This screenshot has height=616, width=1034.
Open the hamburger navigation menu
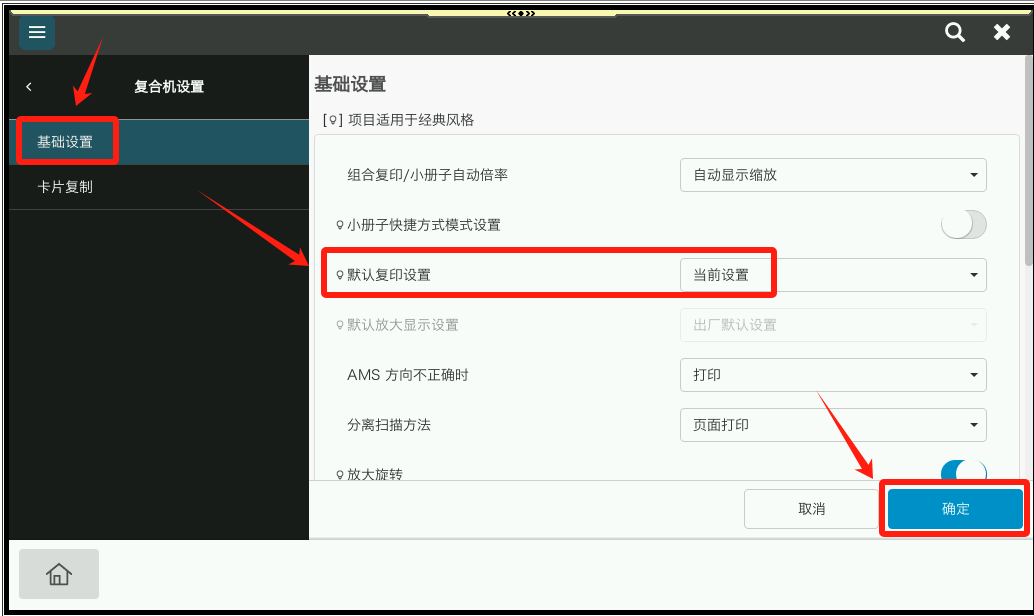click(x=36, y=32)
